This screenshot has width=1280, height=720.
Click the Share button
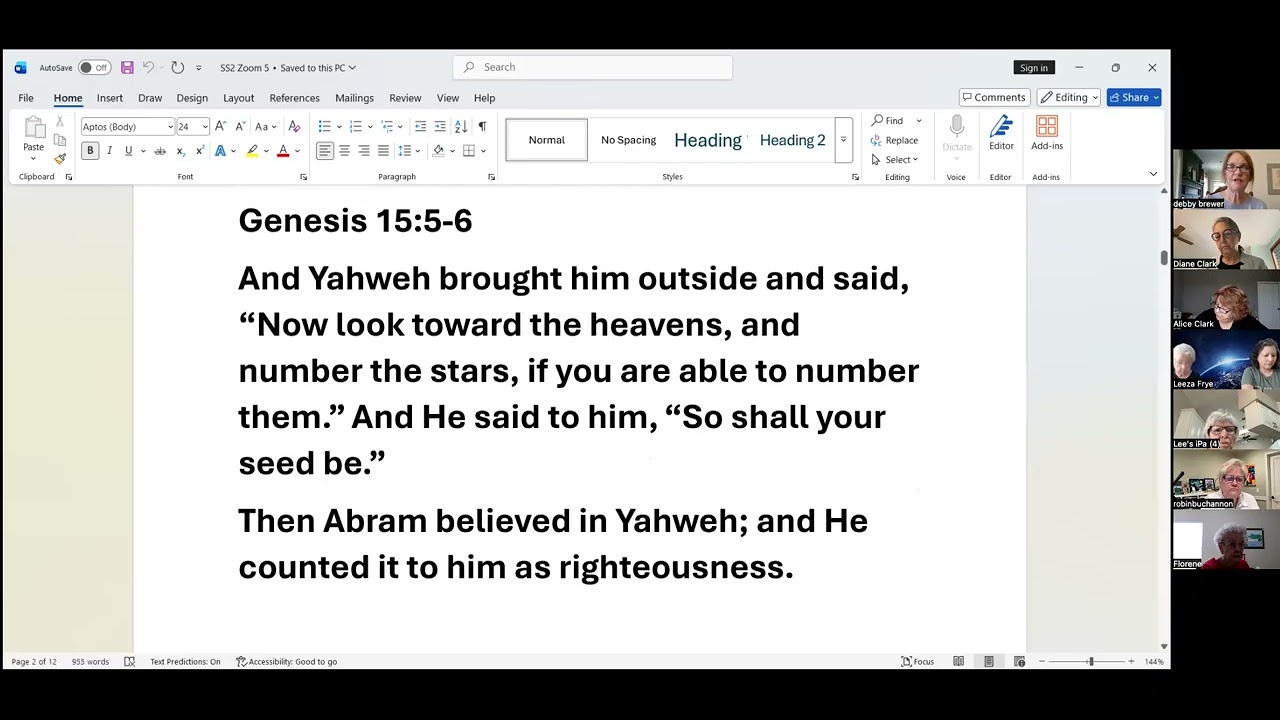pyautogui.click(x=1134, y=97)
